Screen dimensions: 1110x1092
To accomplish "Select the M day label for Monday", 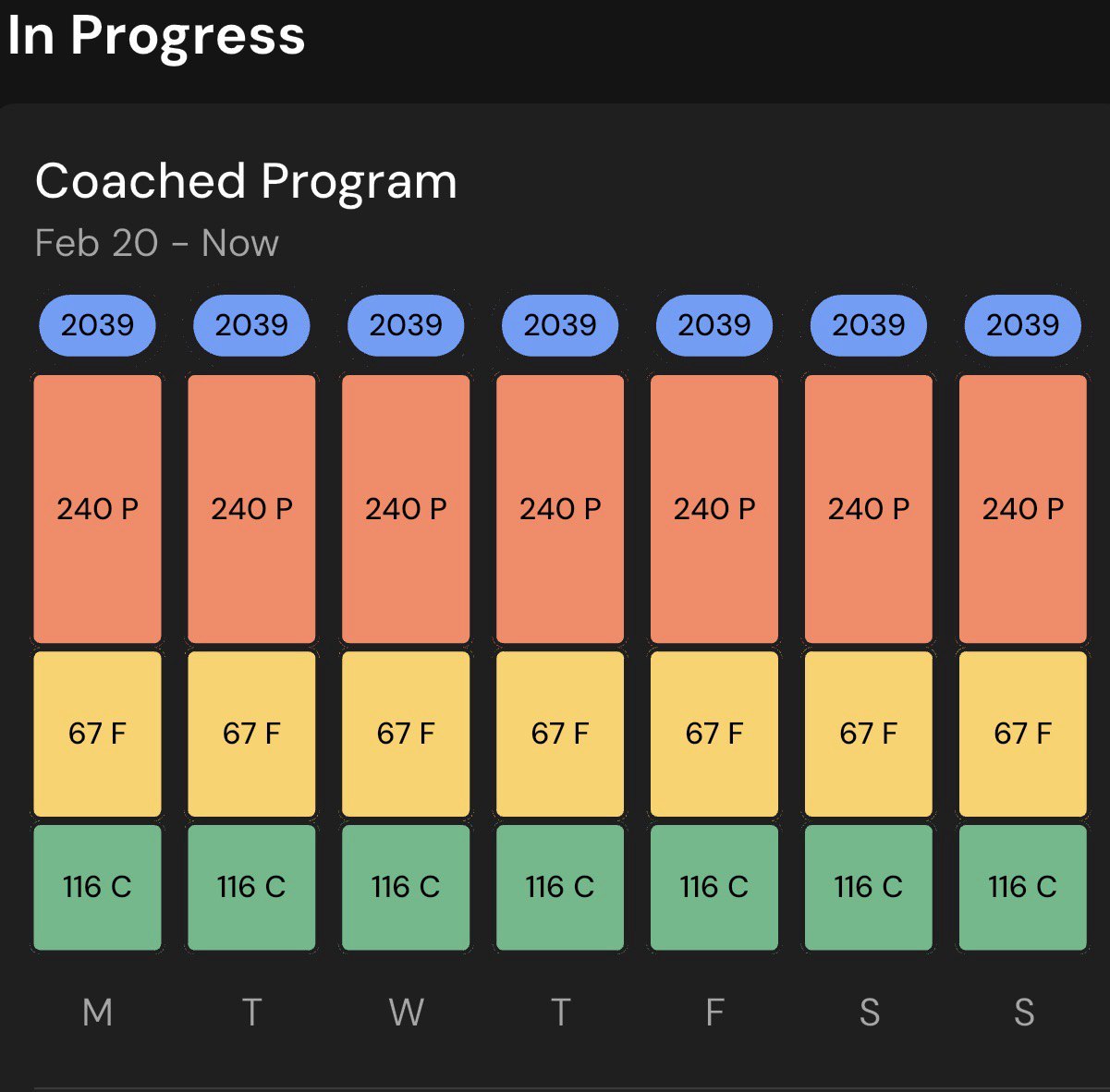I will [97, 1013].
